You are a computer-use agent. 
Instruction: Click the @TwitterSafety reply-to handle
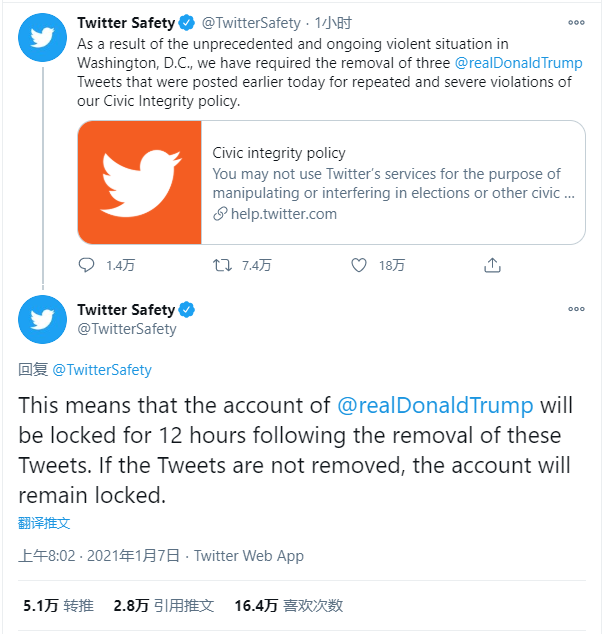102,370
